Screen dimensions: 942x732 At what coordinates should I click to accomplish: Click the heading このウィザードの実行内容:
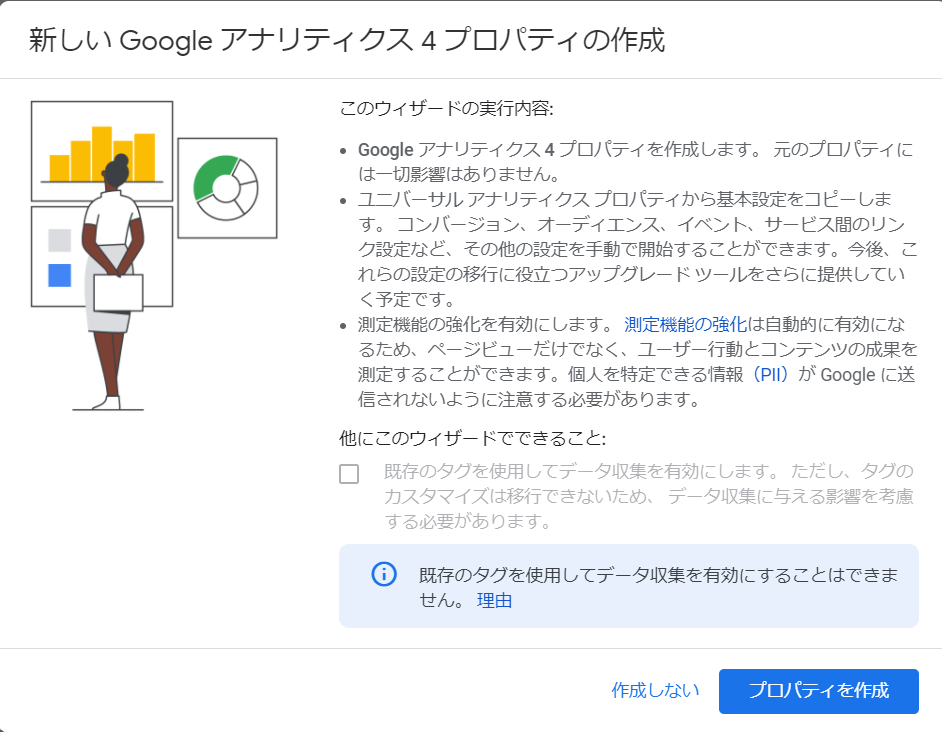(446, 109)
